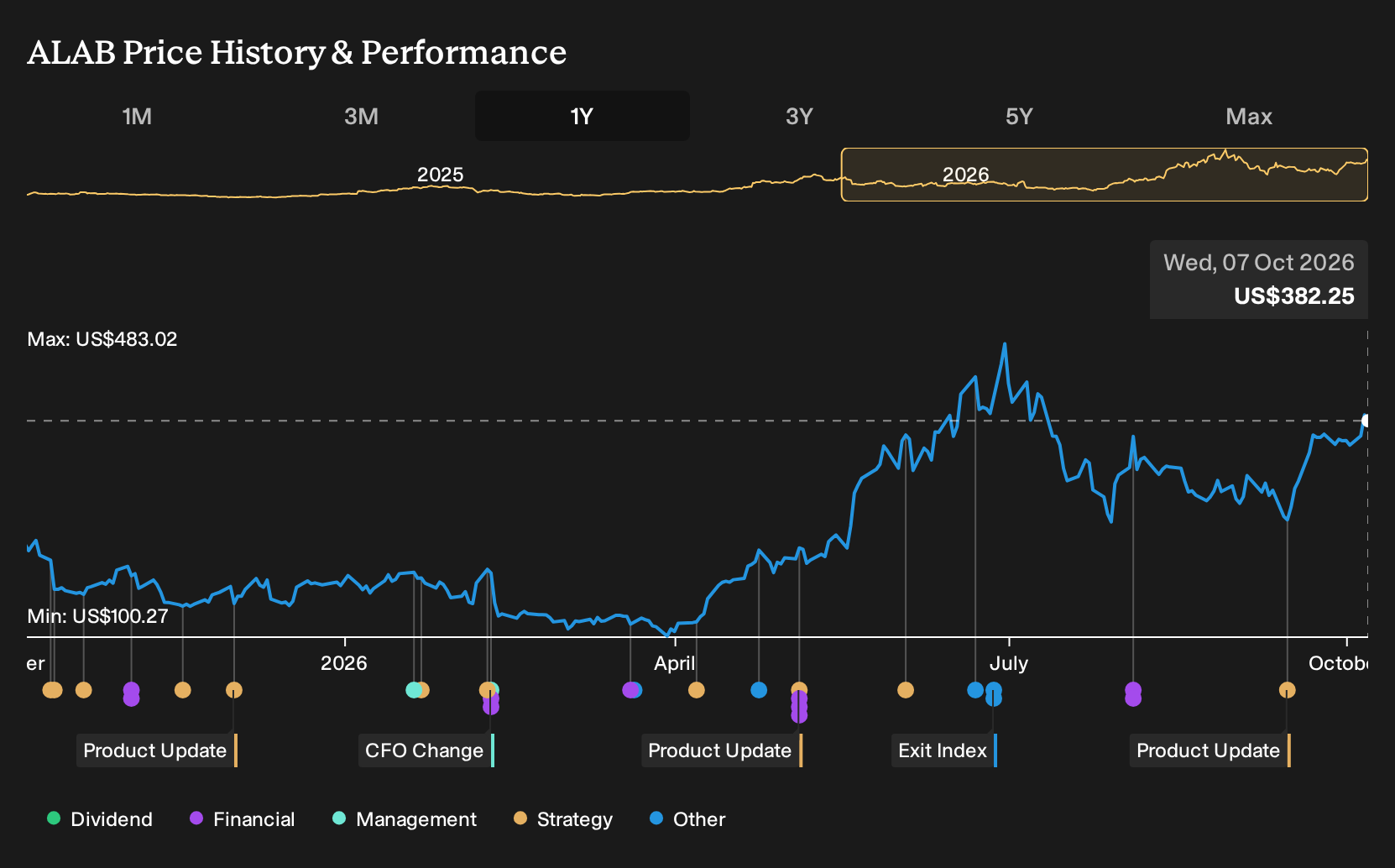Select the 1M time range tab
This screenshot has height=868, width=1395.
(x=138, y=116)
